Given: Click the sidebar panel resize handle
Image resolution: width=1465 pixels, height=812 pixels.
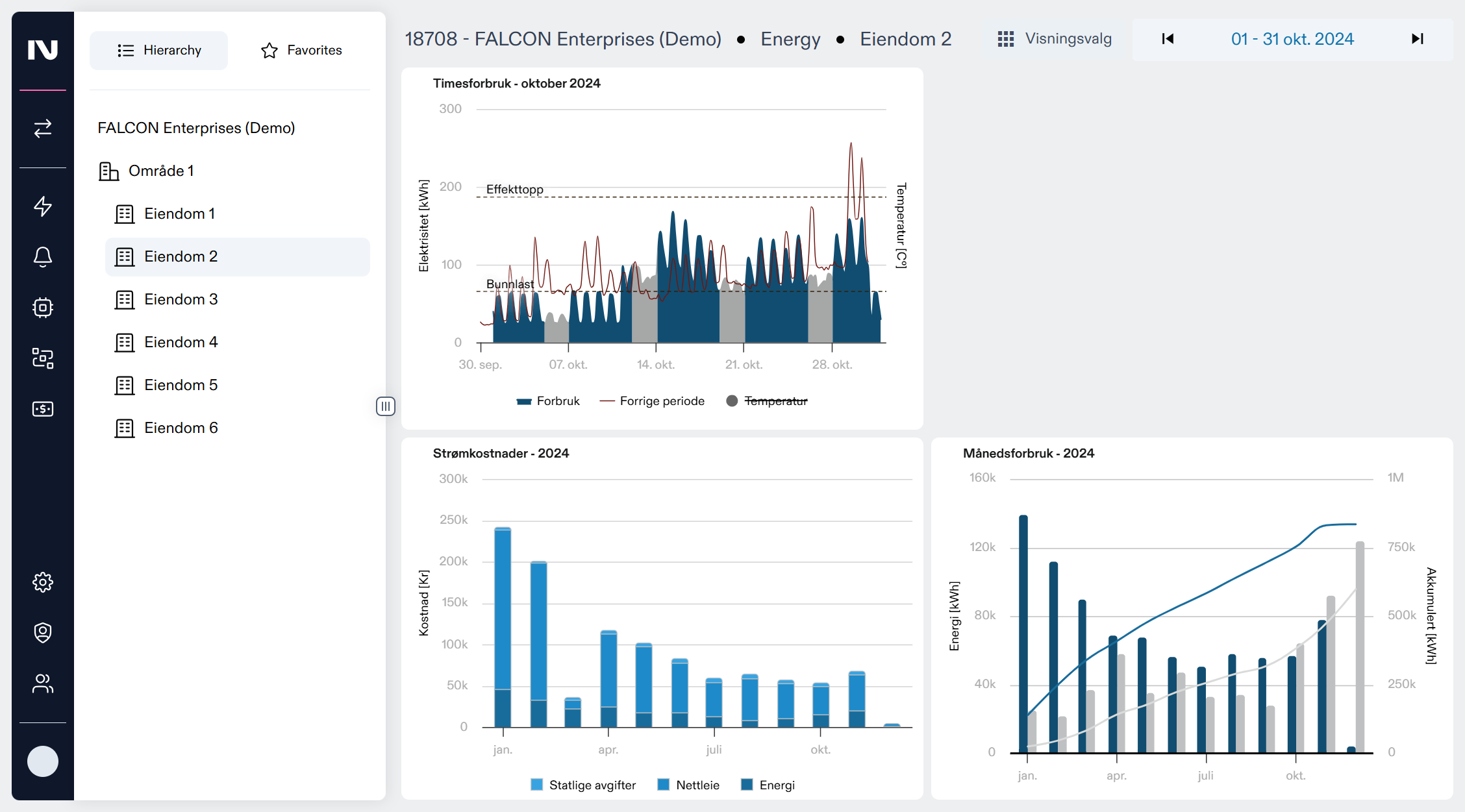Looking at the screenshot, I should [385, 406].
